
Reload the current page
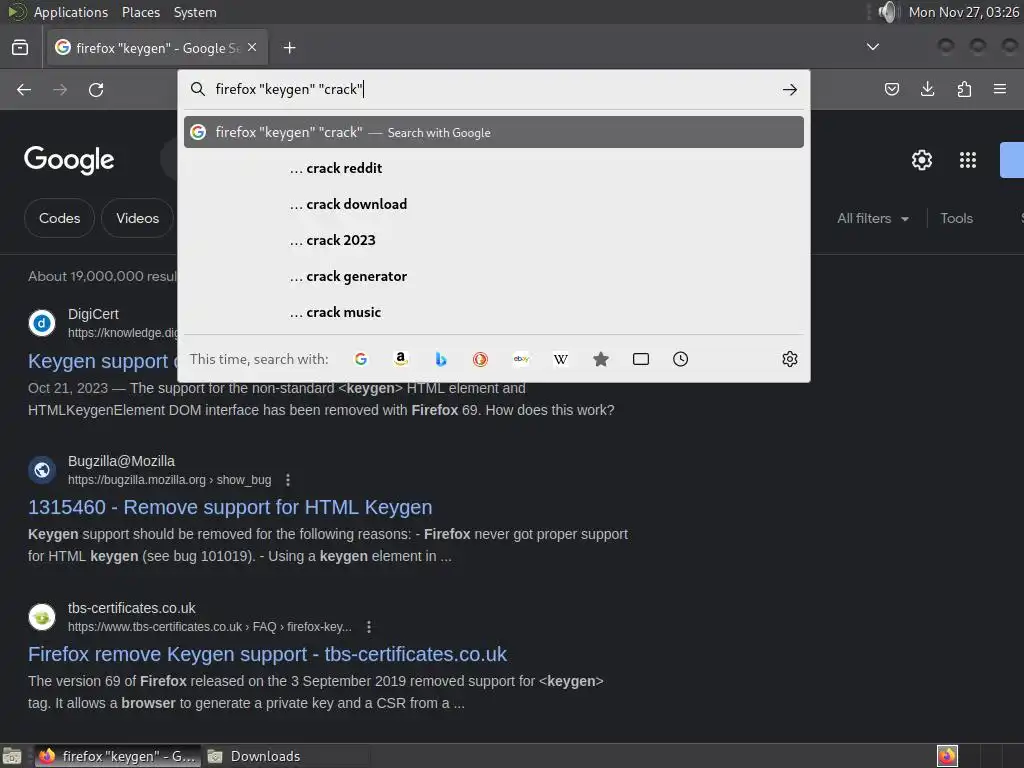click(x=96, y=89)
